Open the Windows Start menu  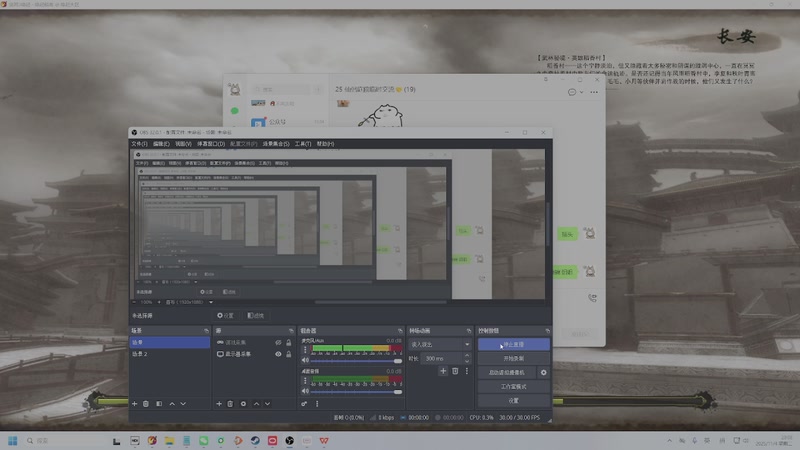13,441
